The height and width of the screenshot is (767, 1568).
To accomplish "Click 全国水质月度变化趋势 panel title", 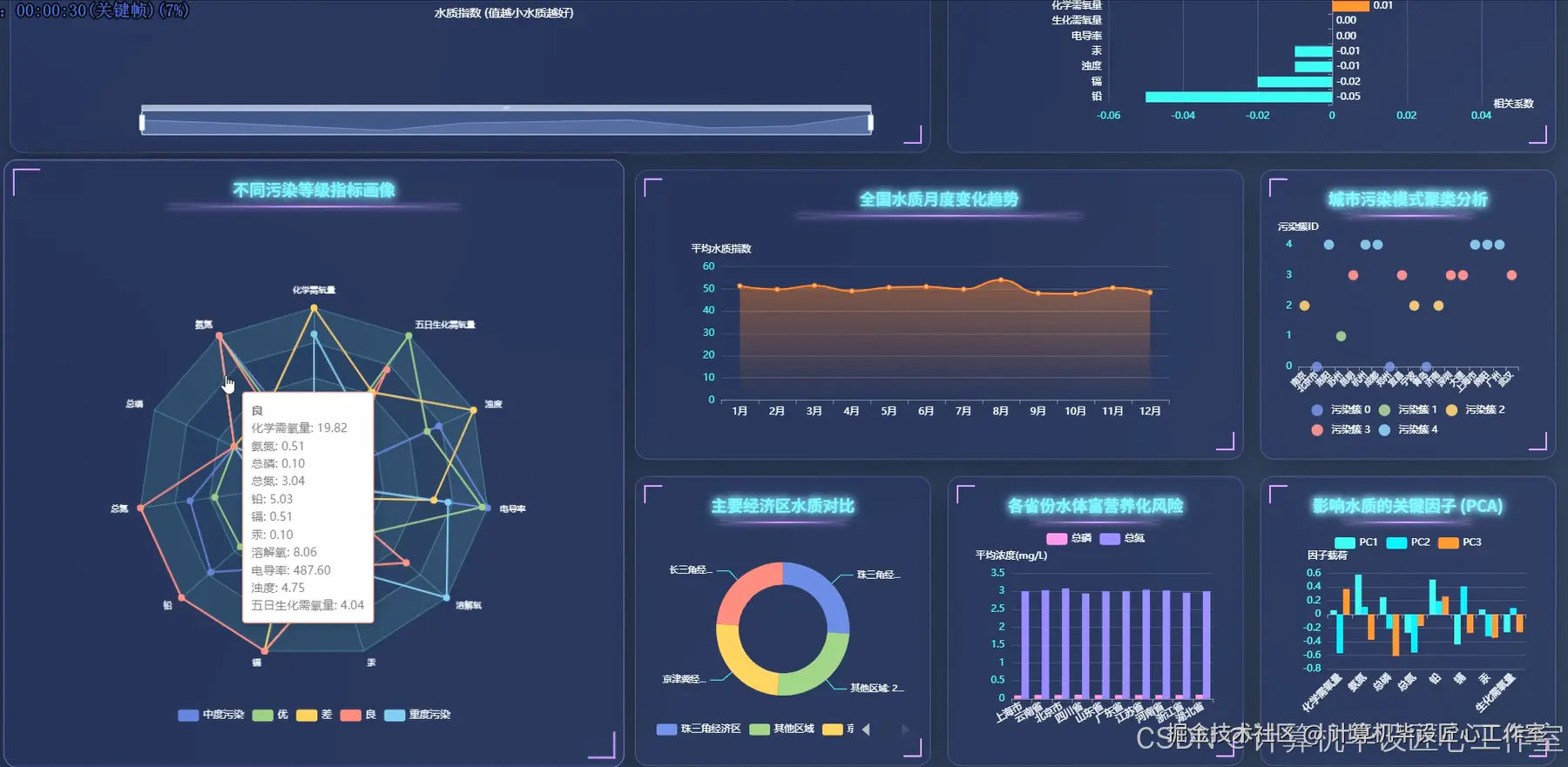I will pos(939,199).
